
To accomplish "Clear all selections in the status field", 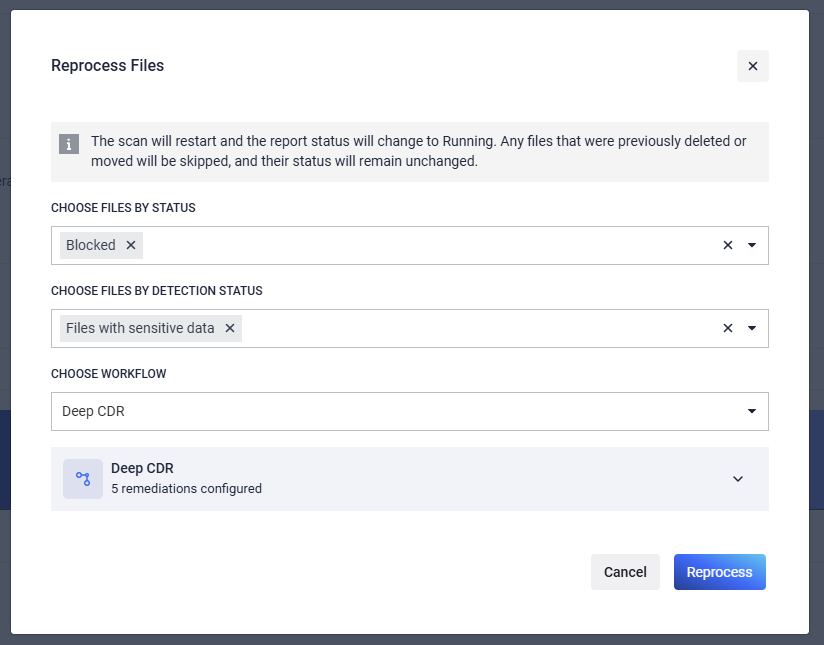I will tap(728, 245).
